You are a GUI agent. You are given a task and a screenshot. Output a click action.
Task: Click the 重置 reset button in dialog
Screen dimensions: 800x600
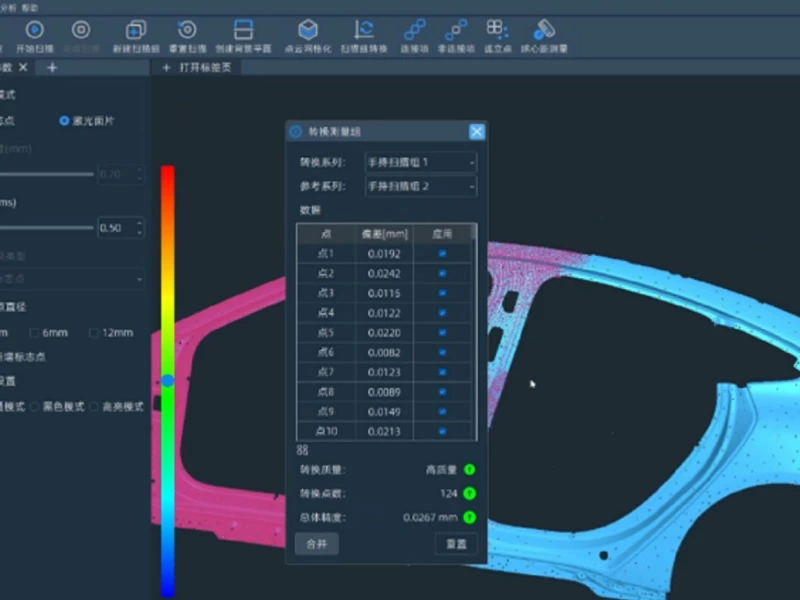[456, 544]
